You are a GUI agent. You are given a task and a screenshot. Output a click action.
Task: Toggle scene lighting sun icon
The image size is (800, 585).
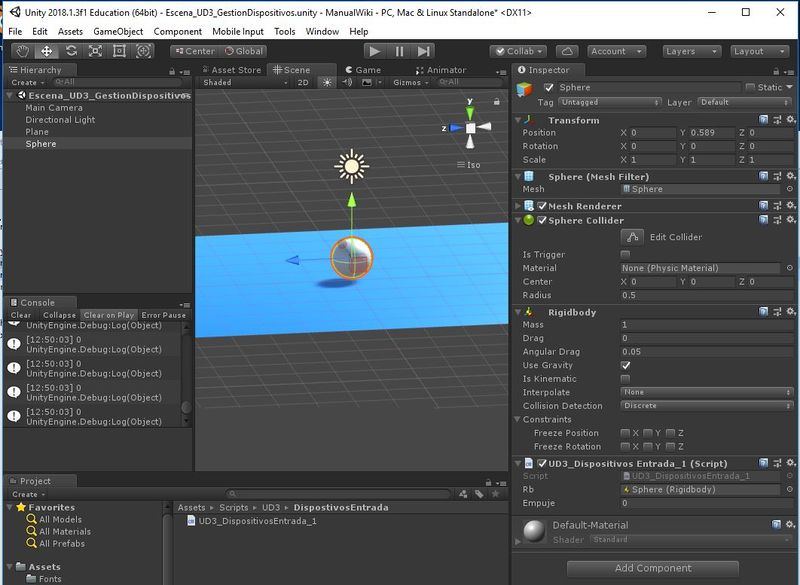point(327,82)
